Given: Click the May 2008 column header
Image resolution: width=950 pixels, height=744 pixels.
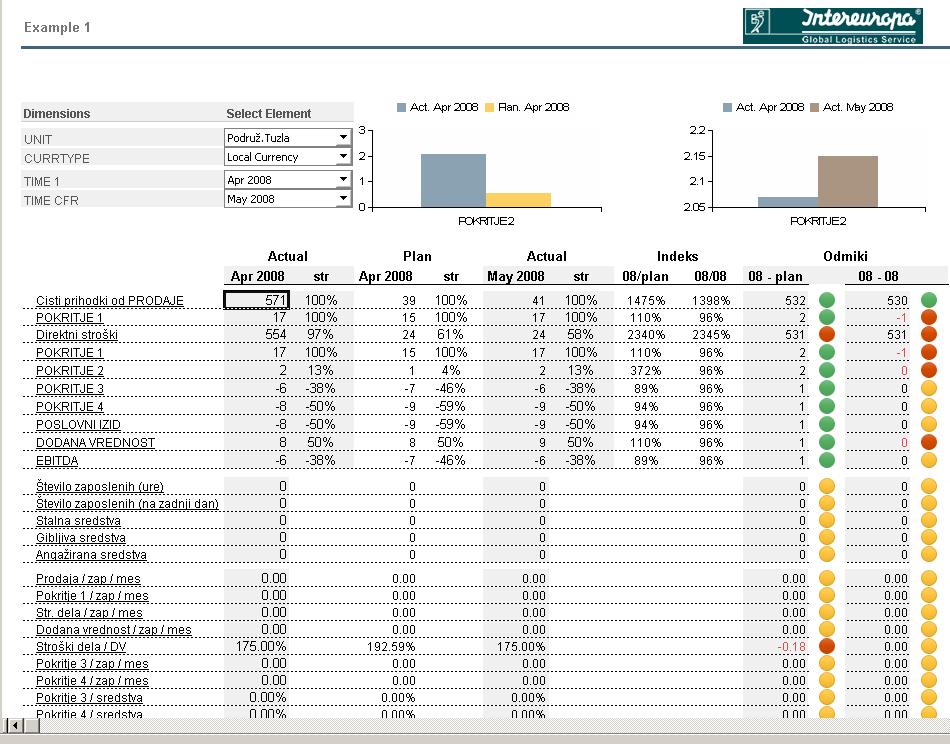Looking at the screenshot, I should 516,276.
